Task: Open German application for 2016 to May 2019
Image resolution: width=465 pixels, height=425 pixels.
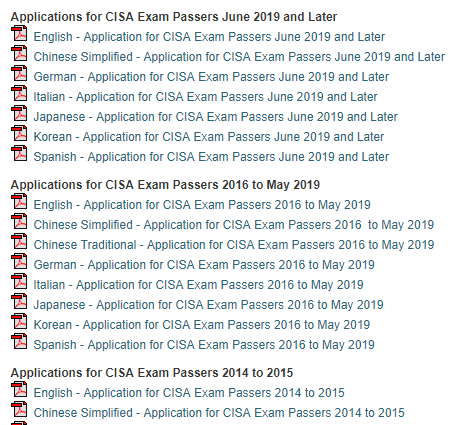Action: pos(204,265)
